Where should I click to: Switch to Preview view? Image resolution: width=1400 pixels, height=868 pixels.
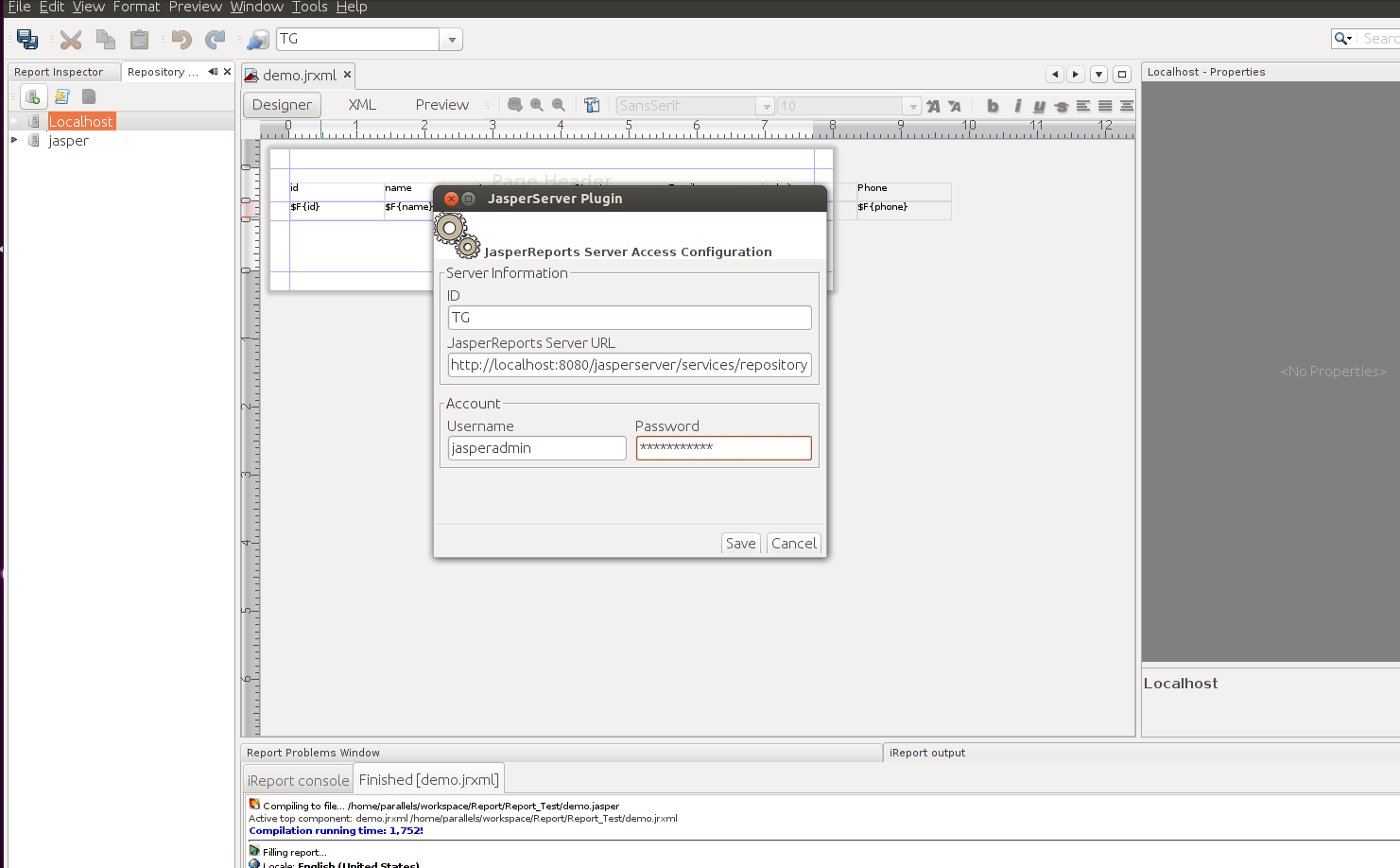(x=442, y=105)
